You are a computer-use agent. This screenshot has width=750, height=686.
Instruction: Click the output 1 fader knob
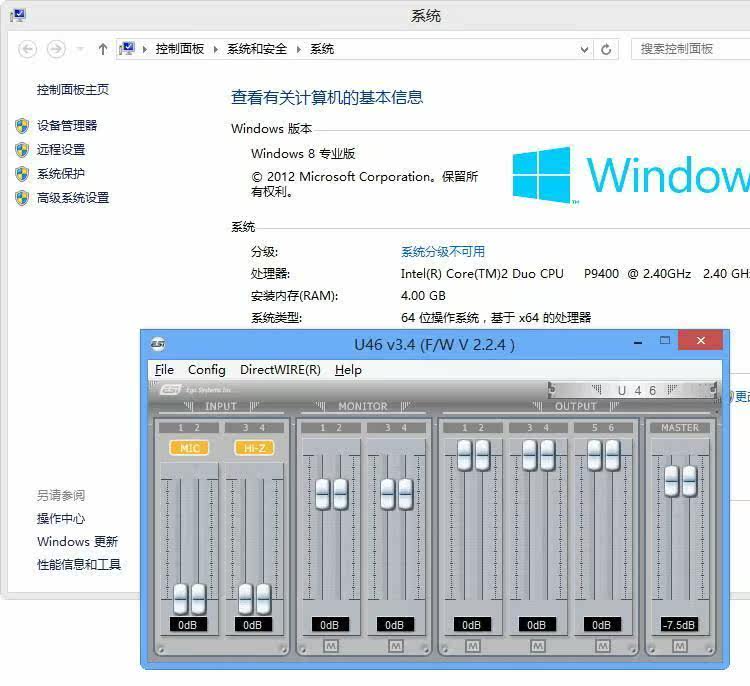[x=464, y=455]
